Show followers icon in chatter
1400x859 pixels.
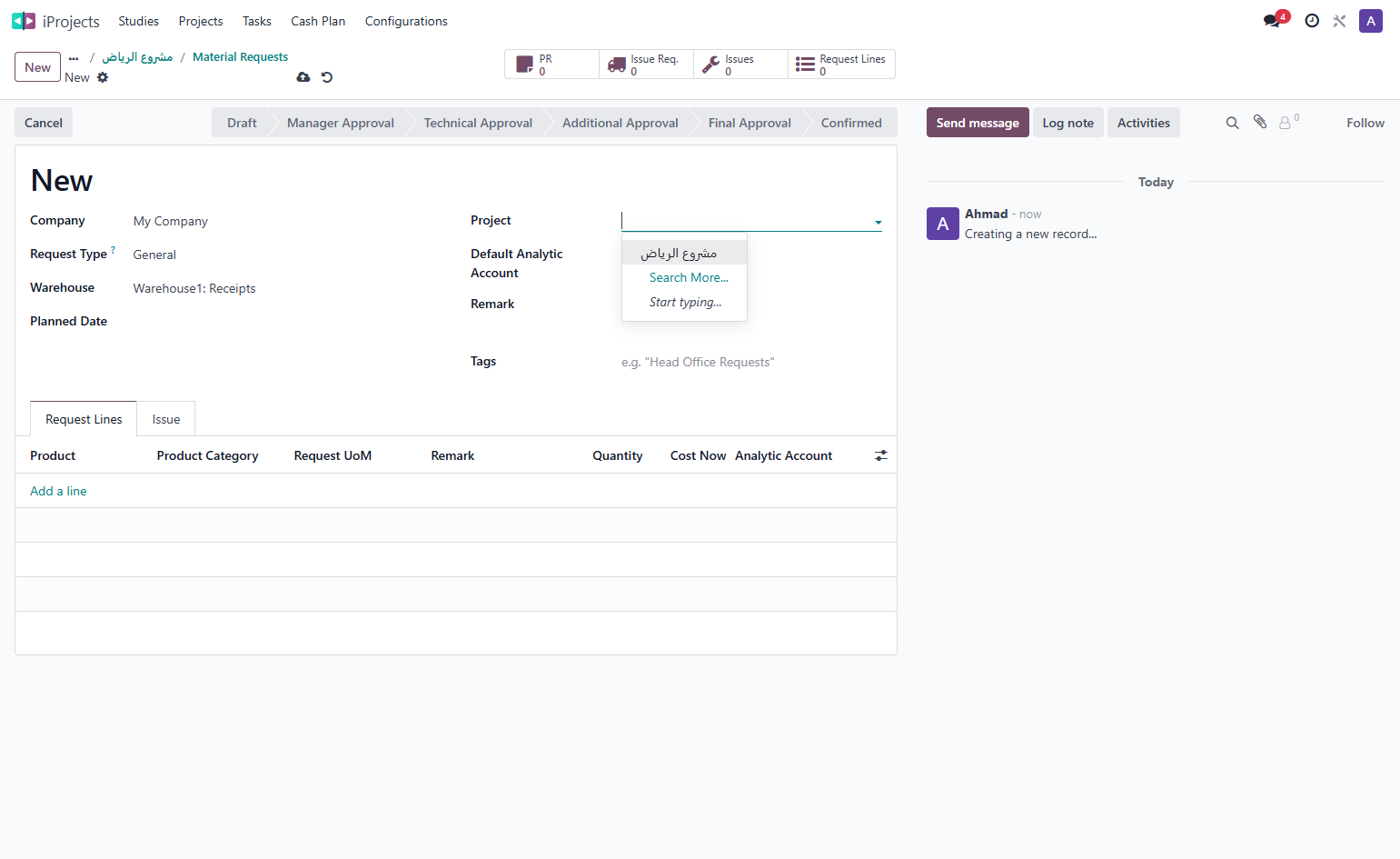tap(1288, 122)
